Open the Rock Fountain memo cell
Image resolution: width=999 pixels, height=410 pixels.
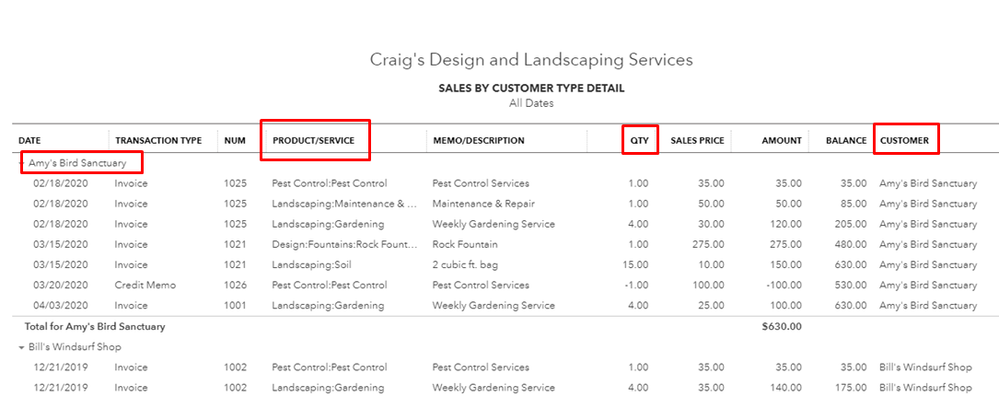[465, 244]
